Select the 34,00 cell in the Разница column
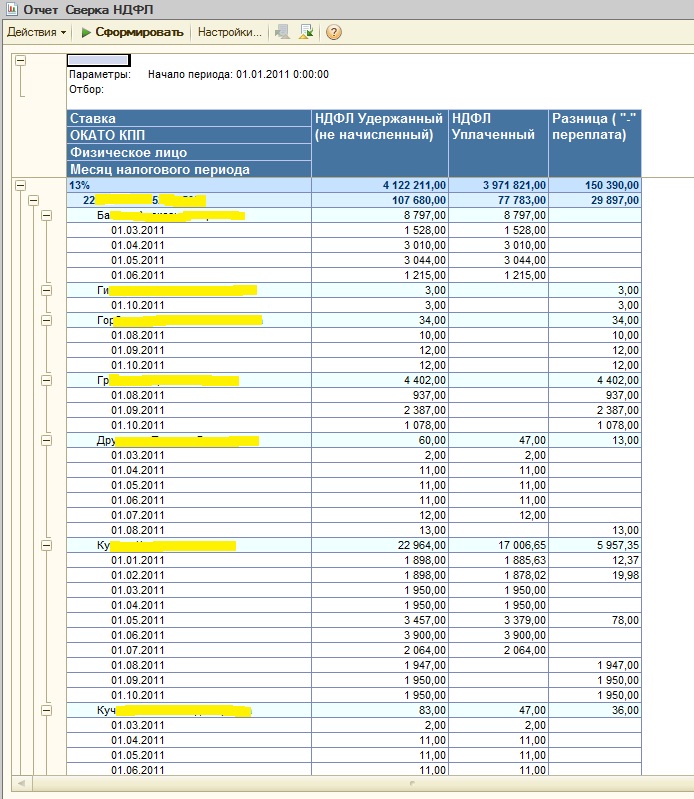 click(595, 321)
